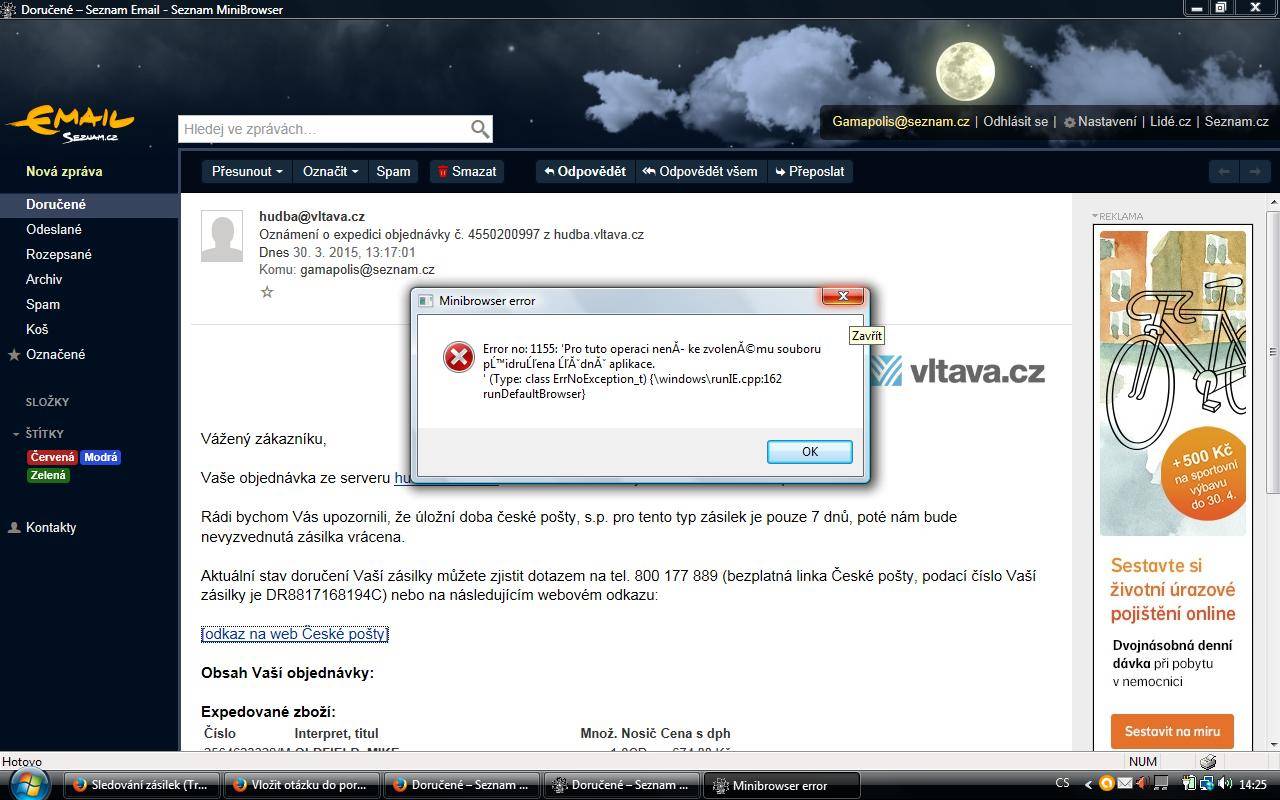Screen dimensions: 1280x800
Task: Focus the Hledej ve zprávách search field
Action: click(324, 129)
